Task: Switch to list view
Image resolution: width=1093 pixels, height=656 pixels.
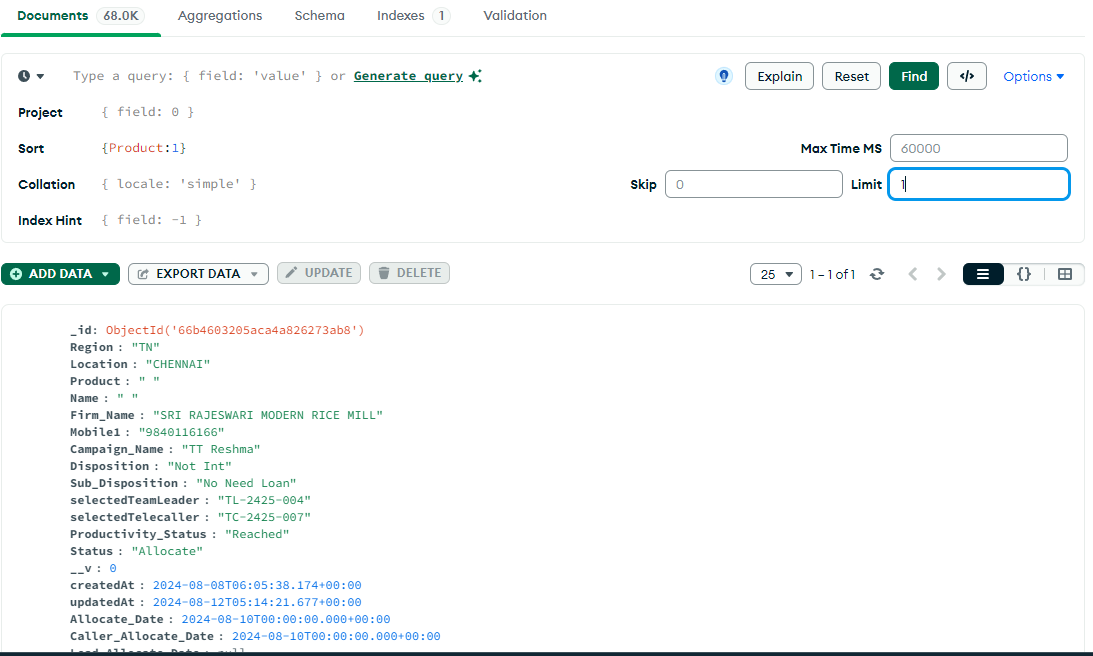Action: click(983, 274)
